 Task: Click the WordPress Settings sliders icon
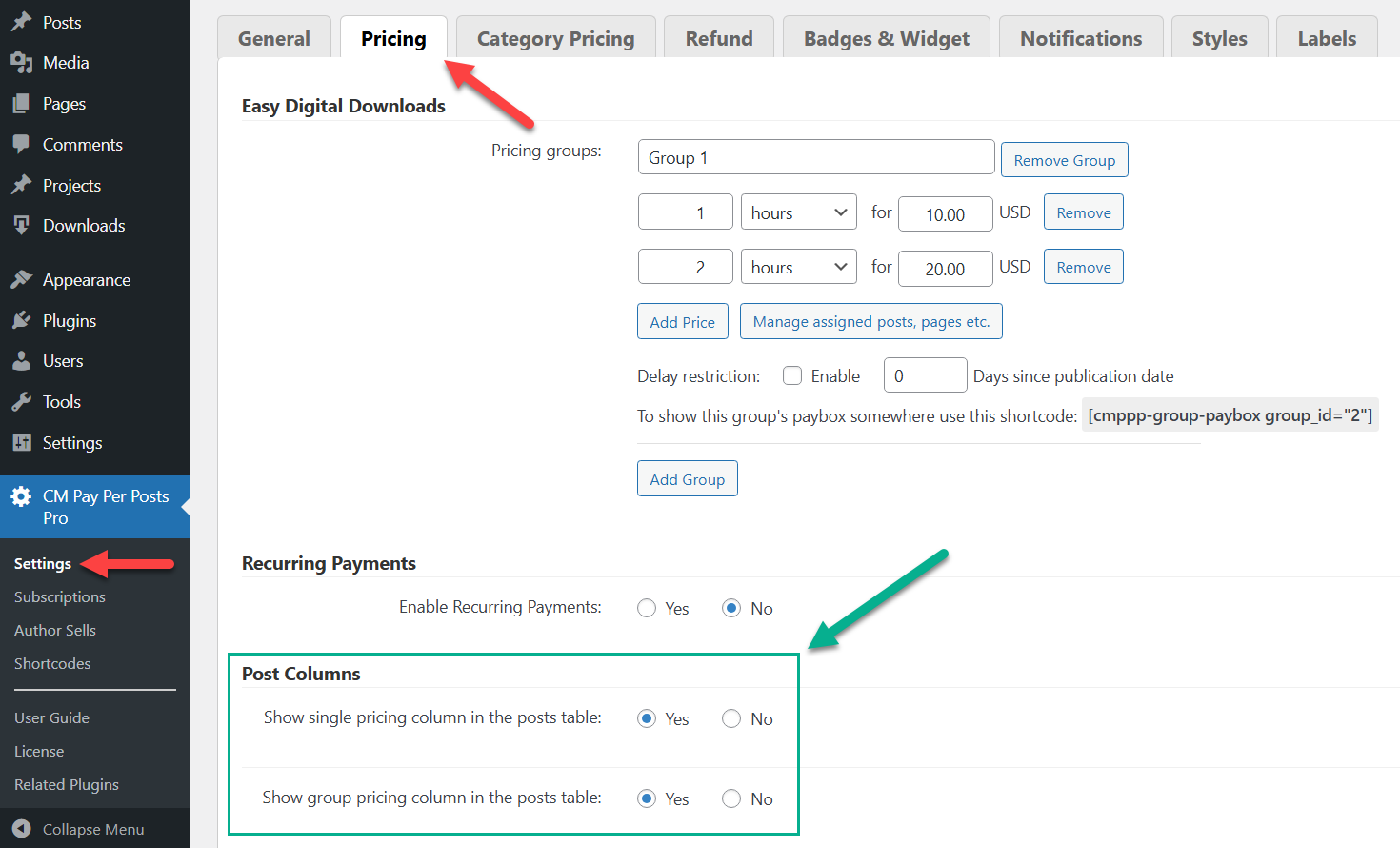(x=22, y=443)
